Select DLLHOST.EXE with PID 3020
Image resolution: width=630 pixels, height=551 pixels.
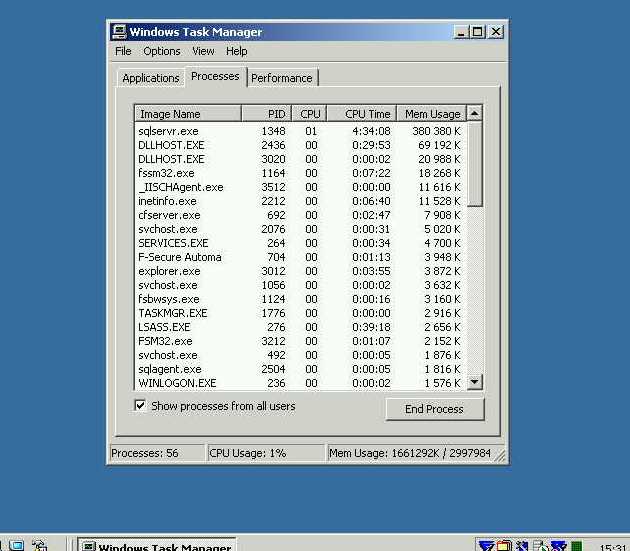tap(300, 159)
